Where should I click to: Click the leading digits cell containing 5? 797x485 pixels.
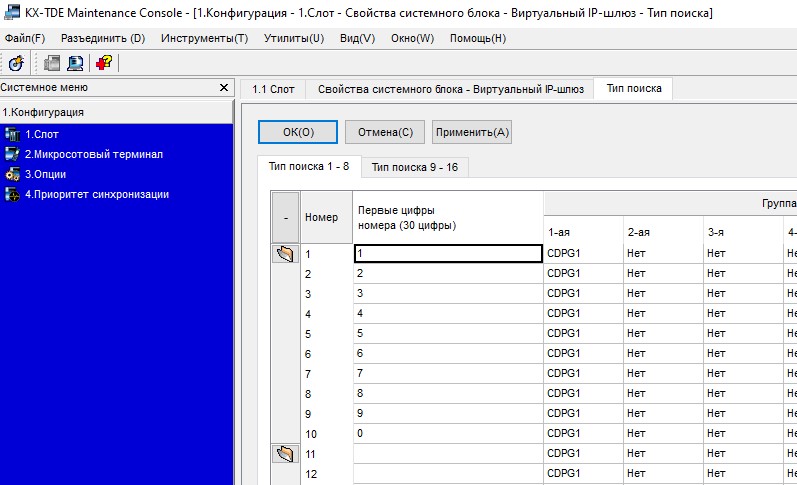point(448,334)
